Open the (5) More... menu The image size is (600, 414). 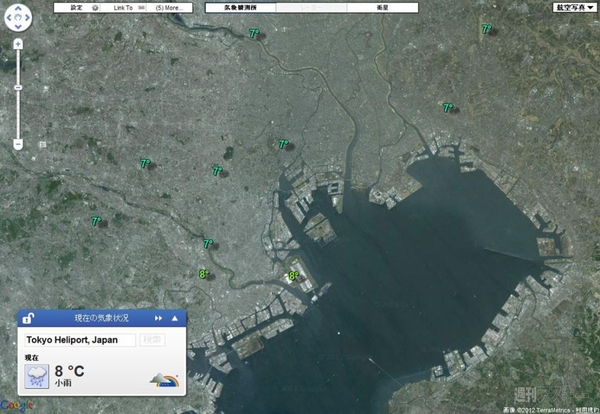[169, 8]
